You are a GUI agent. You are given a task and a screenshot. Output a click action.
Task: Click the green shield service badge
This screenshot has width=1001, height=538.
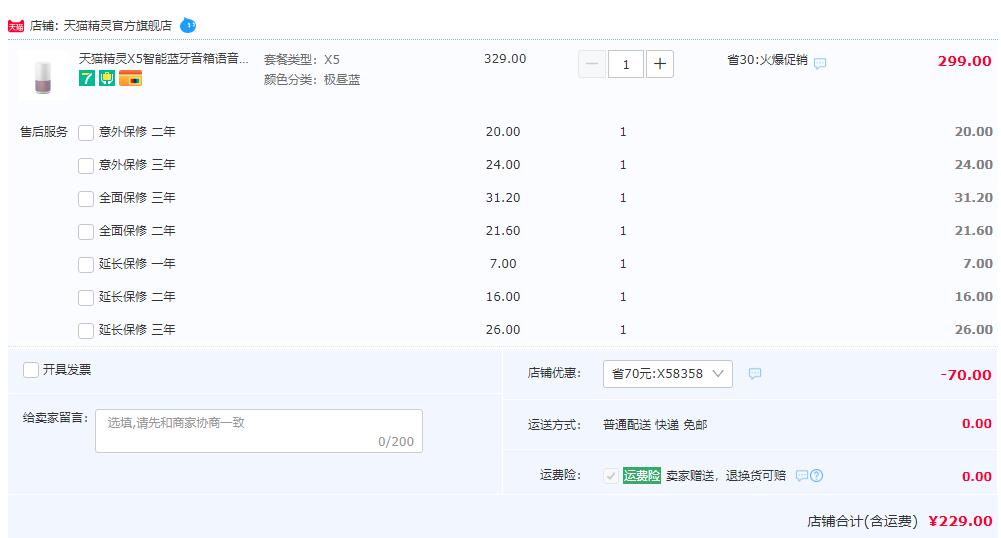107,78
